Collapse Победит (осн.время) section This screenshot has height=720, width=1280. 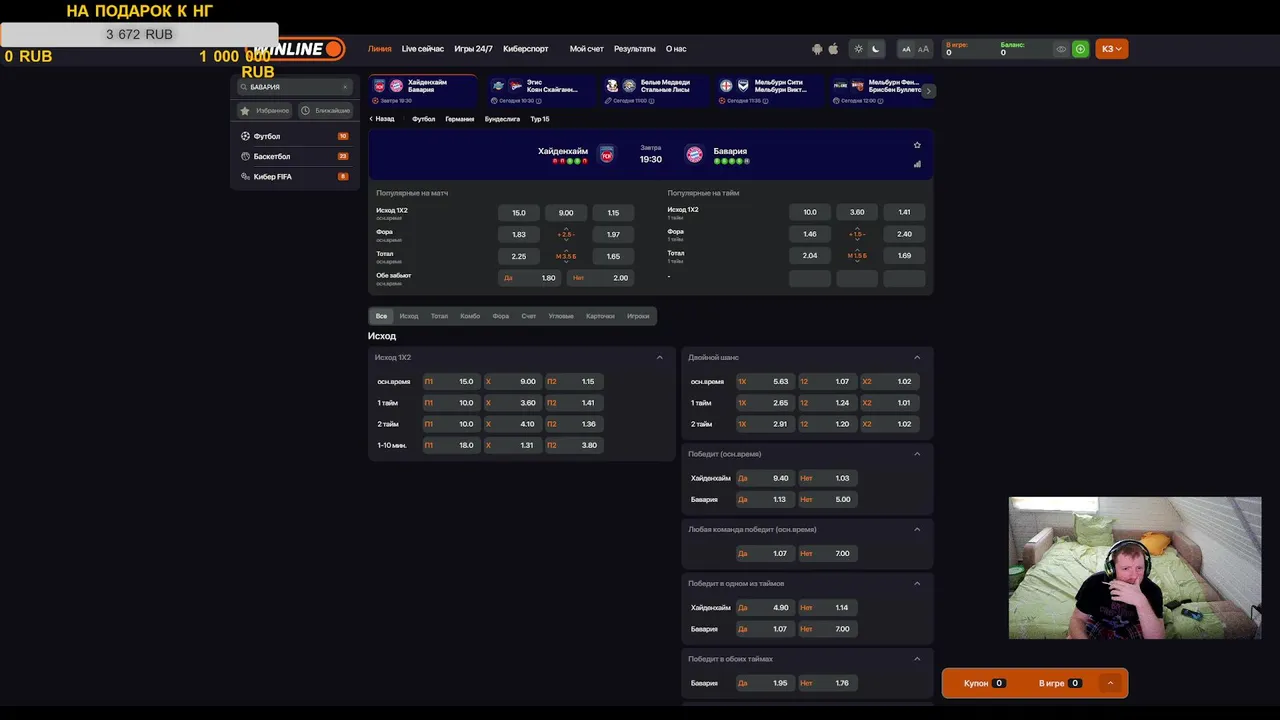(x=917, y=454)
